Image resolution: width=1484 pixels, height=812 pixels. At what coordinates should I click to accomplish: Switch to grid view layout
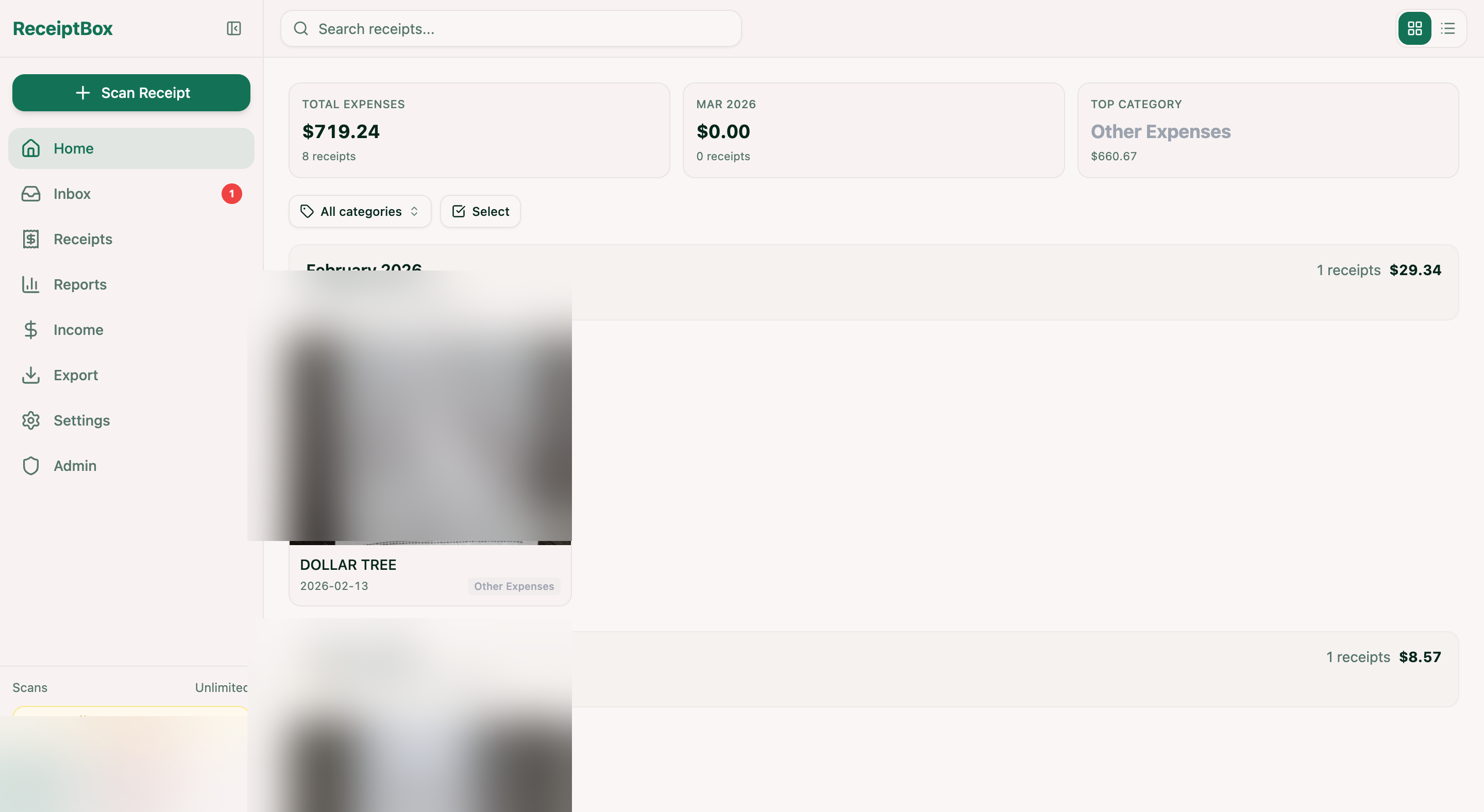[x=1414, y=28]
